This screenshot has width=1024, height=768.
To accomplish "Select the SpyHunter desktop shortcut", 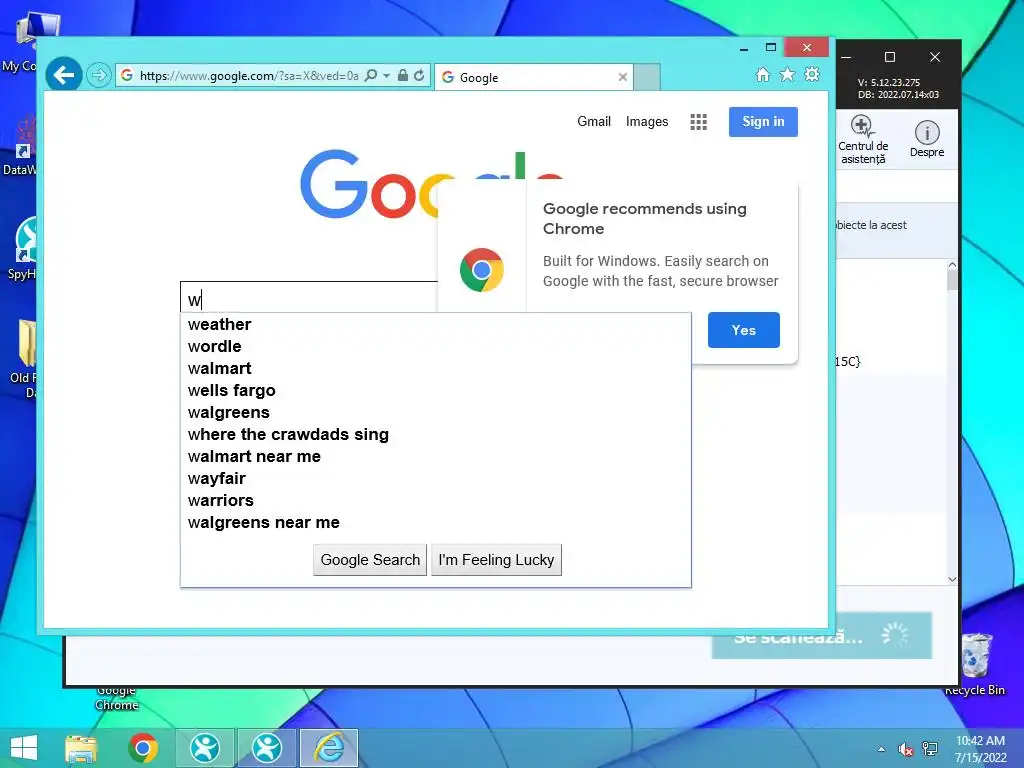I will pyautogui.click(x=22, y=249).
